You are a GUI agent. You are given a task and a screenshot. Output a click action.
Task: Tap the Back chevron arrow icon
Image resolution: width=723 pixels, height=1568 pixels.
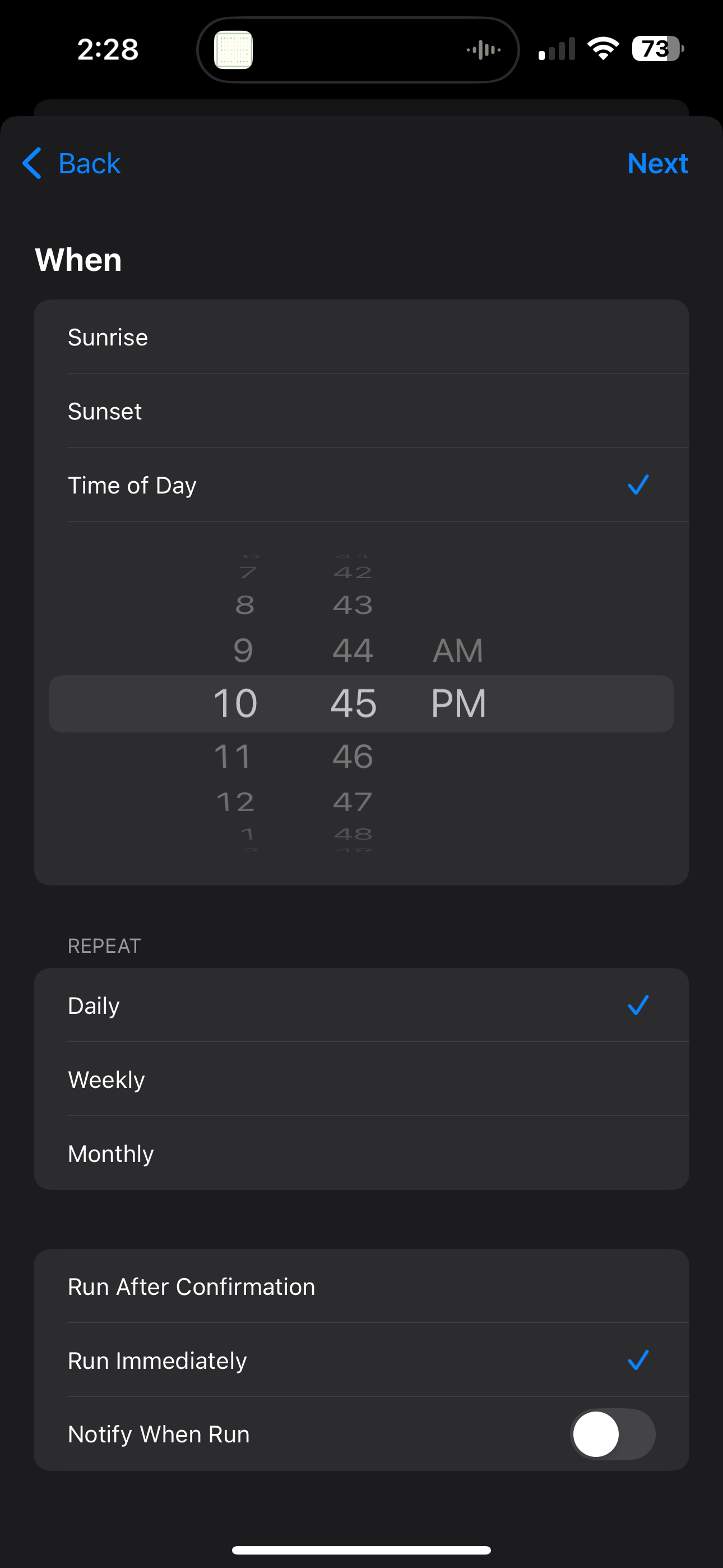[x=31, y=163]
